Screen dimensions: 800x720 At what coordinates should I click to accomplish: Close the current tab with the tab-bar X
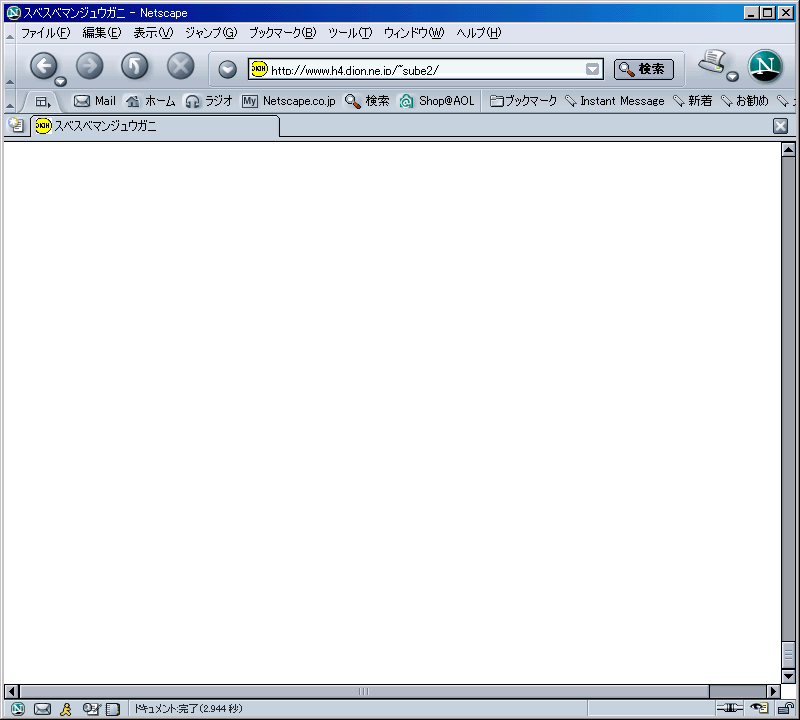780,126
